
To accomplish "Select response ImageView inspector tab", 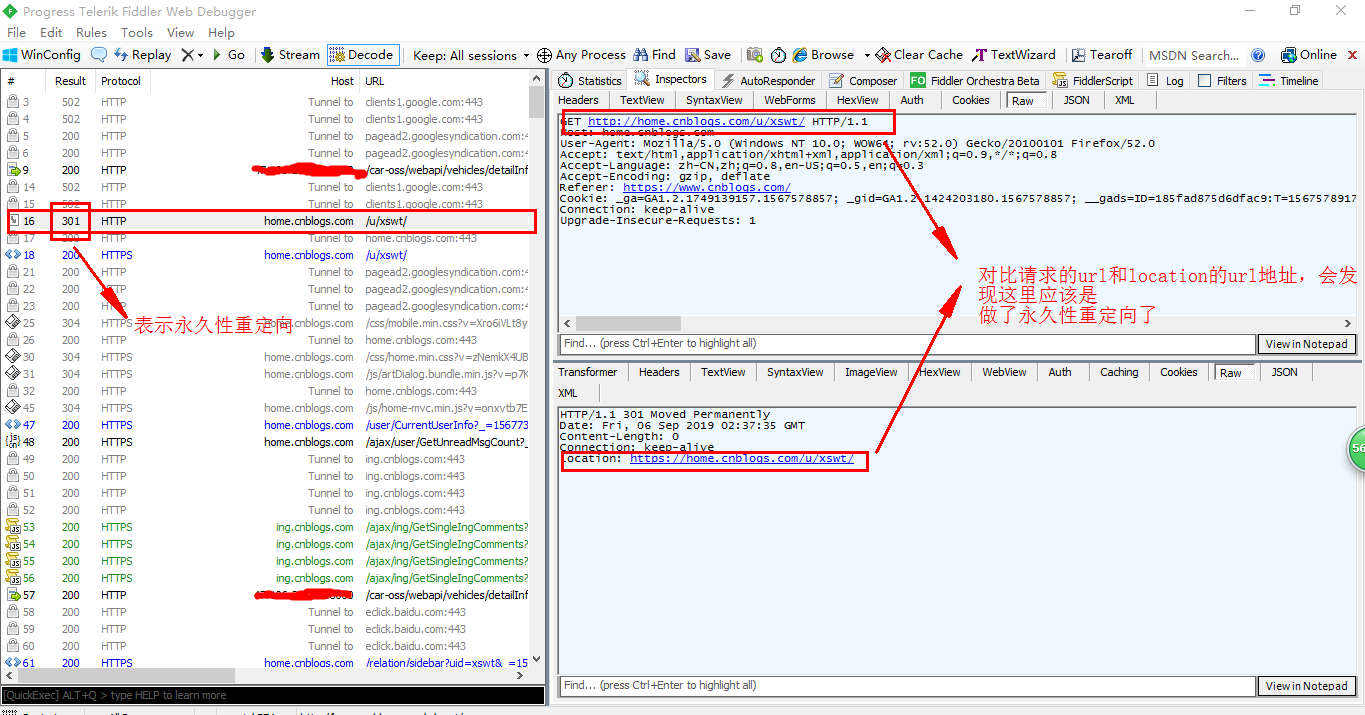I will pyautogui.click(x=871, y=372).
